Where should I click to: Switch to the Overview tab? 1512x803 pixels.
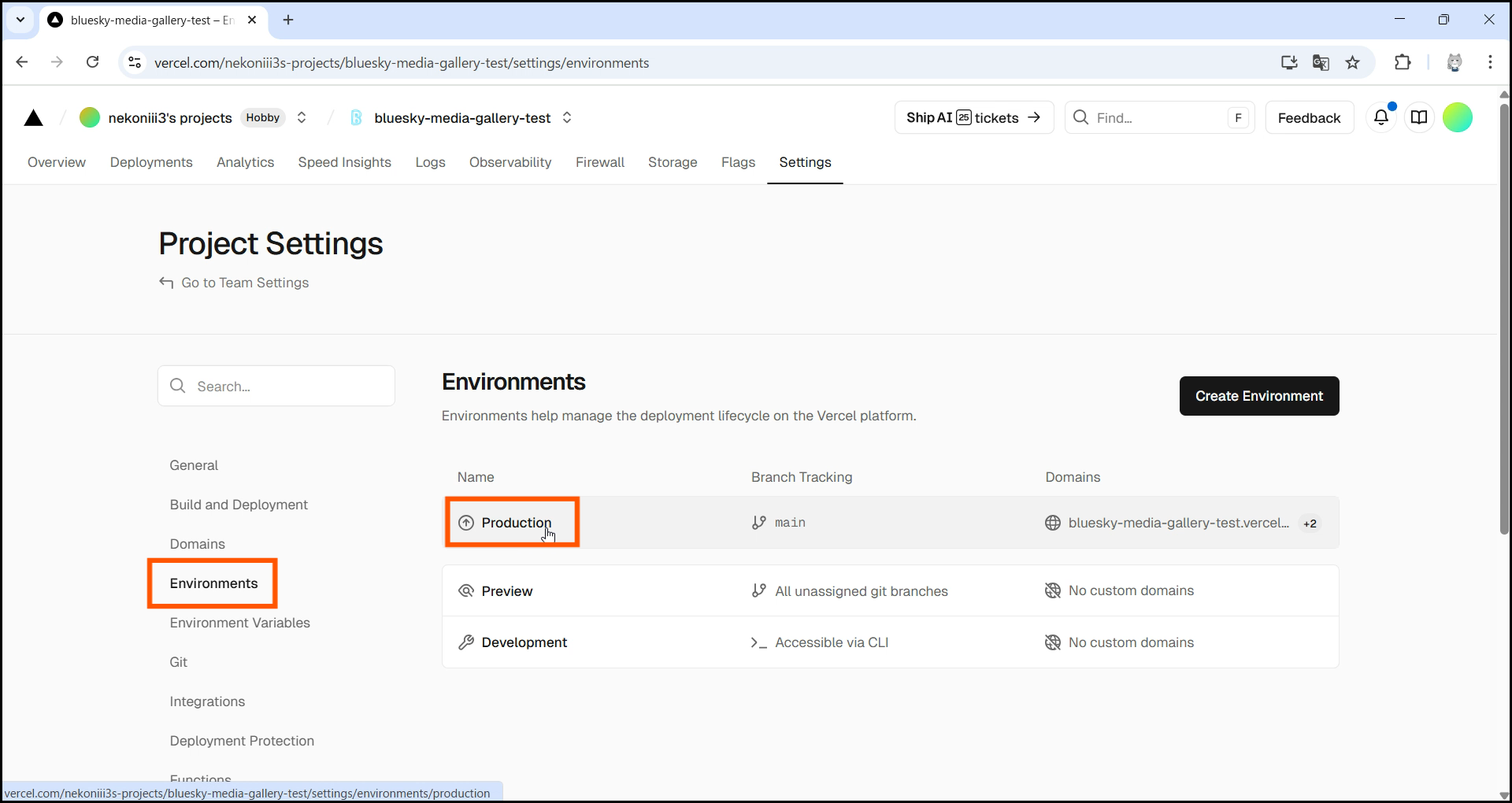[x=57, y=162]
